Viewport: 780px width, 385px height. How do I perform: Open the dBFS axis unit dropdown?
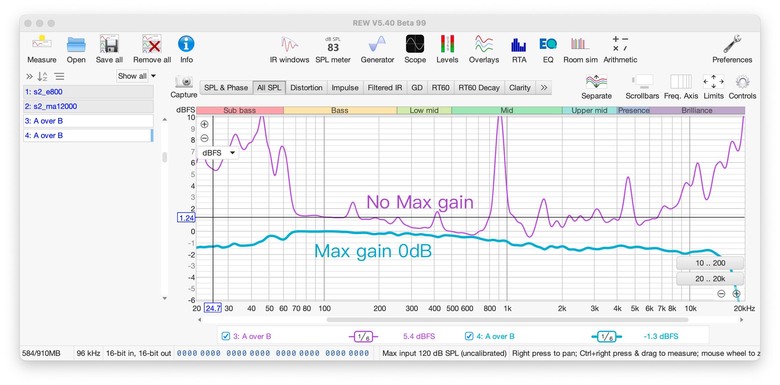pos(218,153)
